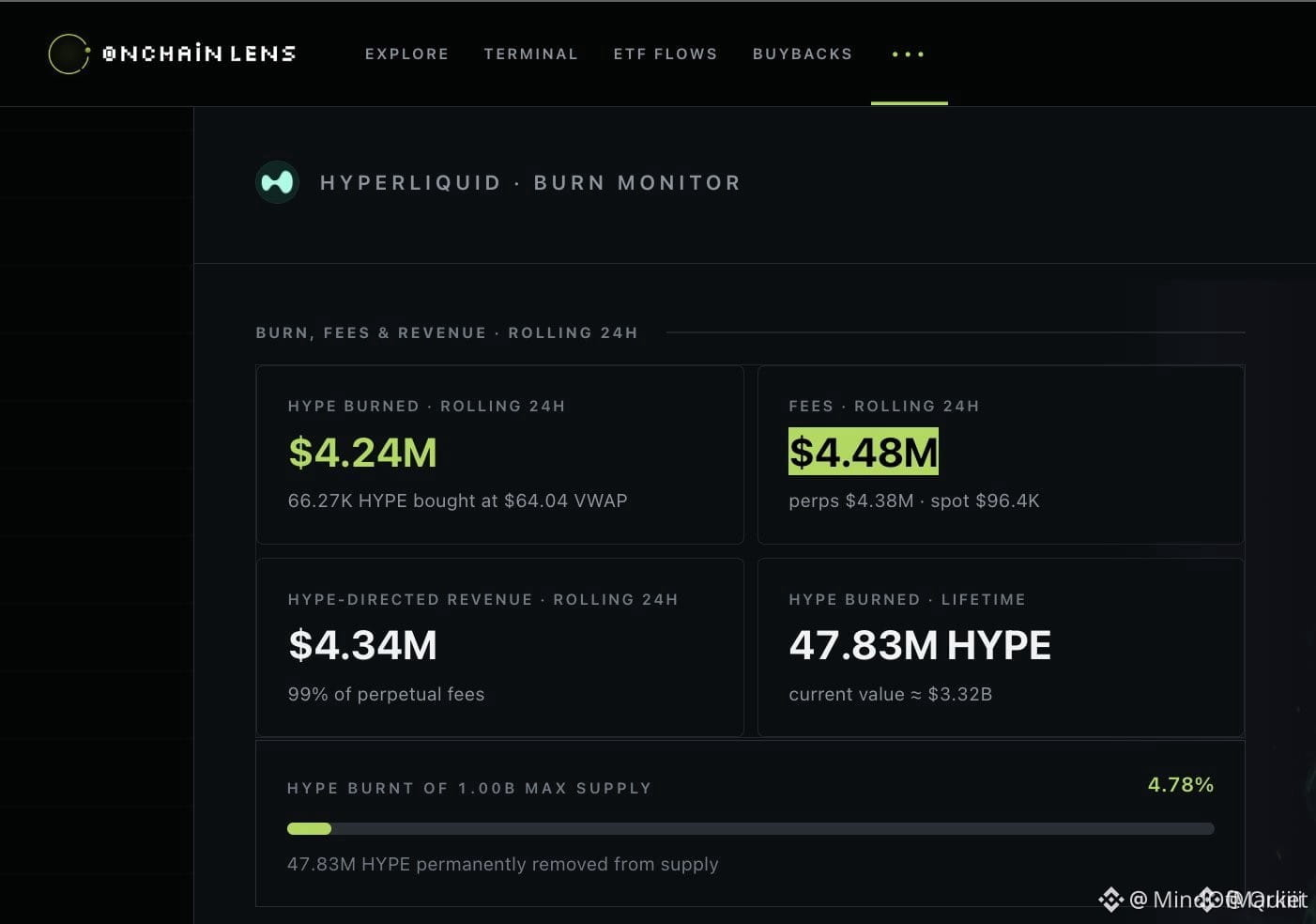
Task: Click 'HYPERLIQUID · BURN MONITOR' page title
Action: click(530, 182)
